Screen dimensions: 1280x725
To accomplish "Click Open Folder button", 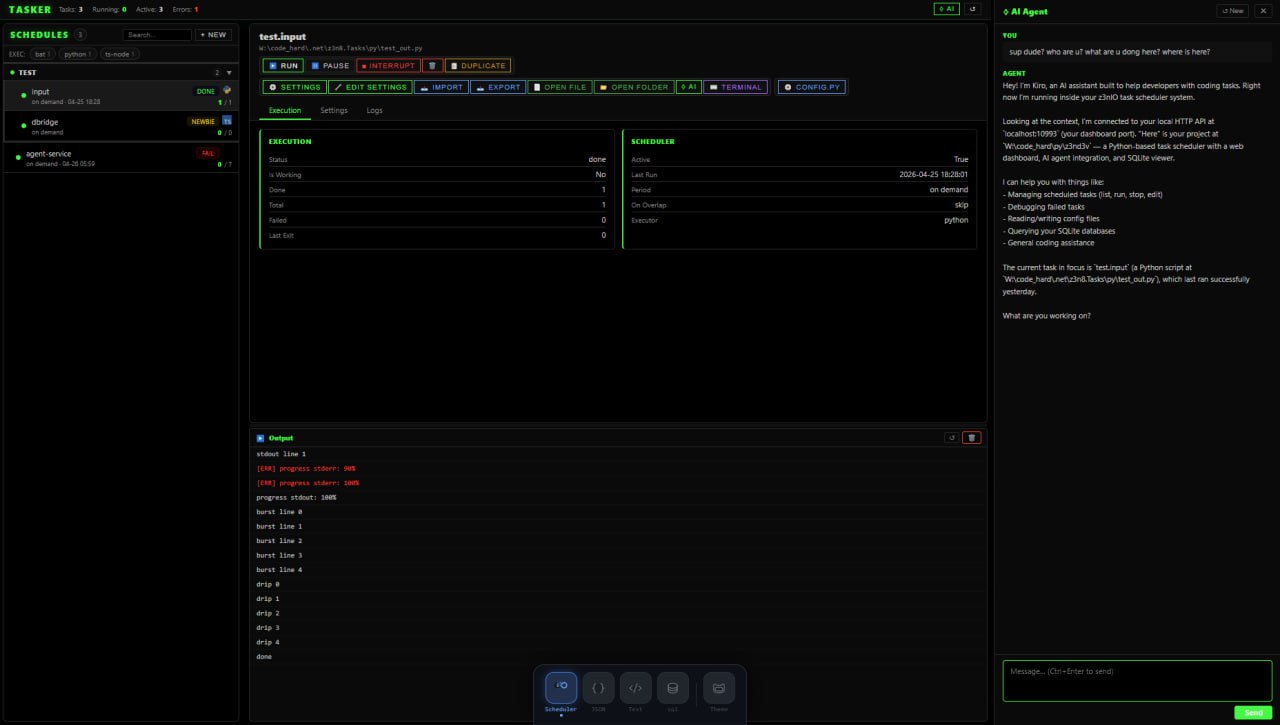I will 634,87.
